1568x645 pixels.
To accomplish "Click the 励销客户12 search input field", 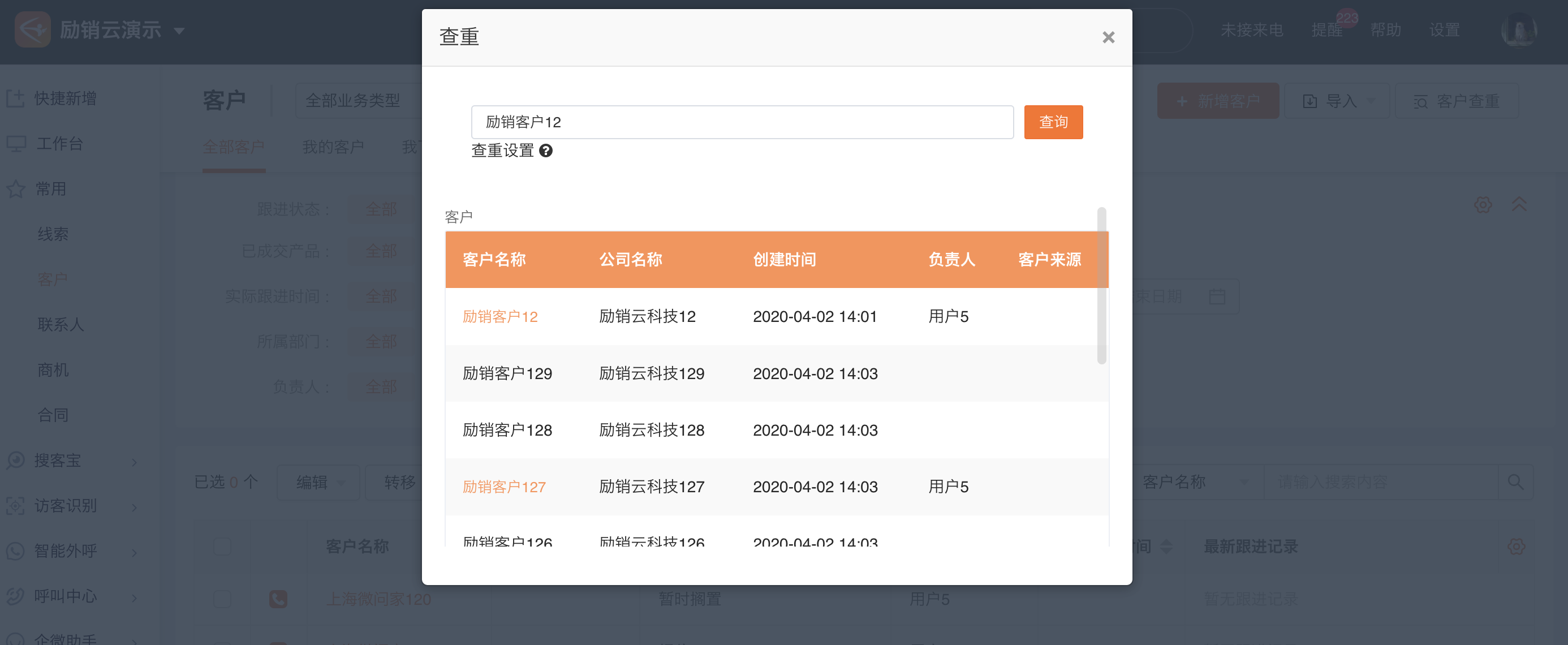I will pyautogui.click(x=742, y=122).
